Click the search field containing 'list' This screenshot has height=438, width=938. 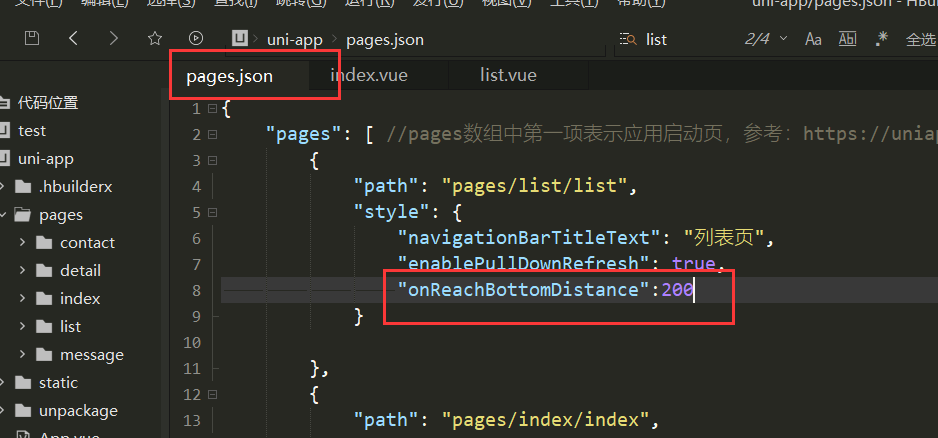click(x=676, y=40)
